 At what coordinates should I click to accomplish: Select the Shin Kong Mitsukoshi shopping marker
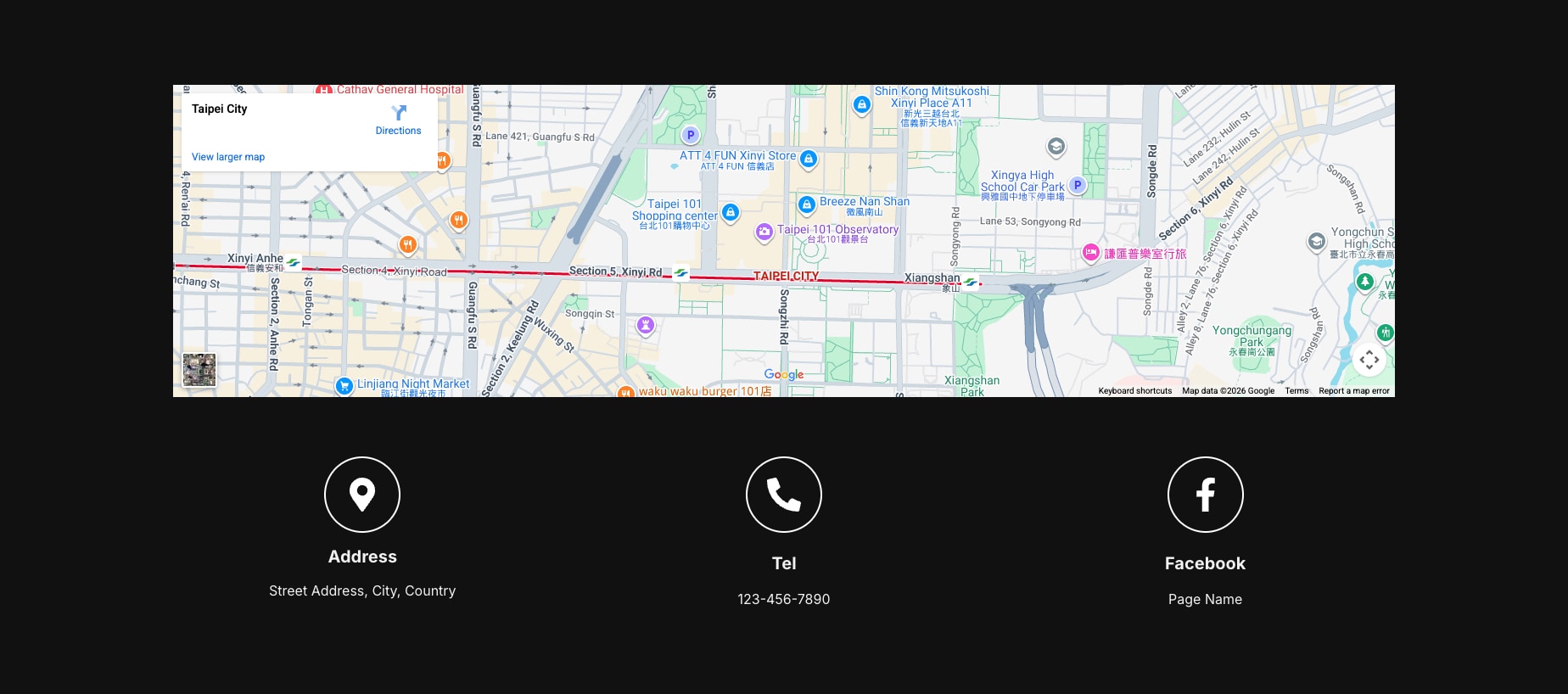pos(862,104)
